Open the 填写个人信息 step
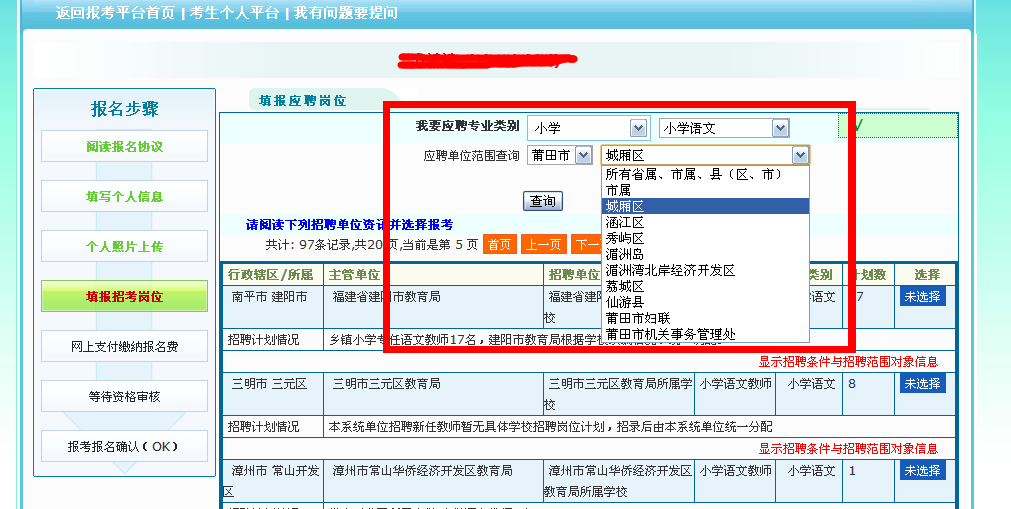The width and height of the screenshot is (1011, 509). [124, 197]
